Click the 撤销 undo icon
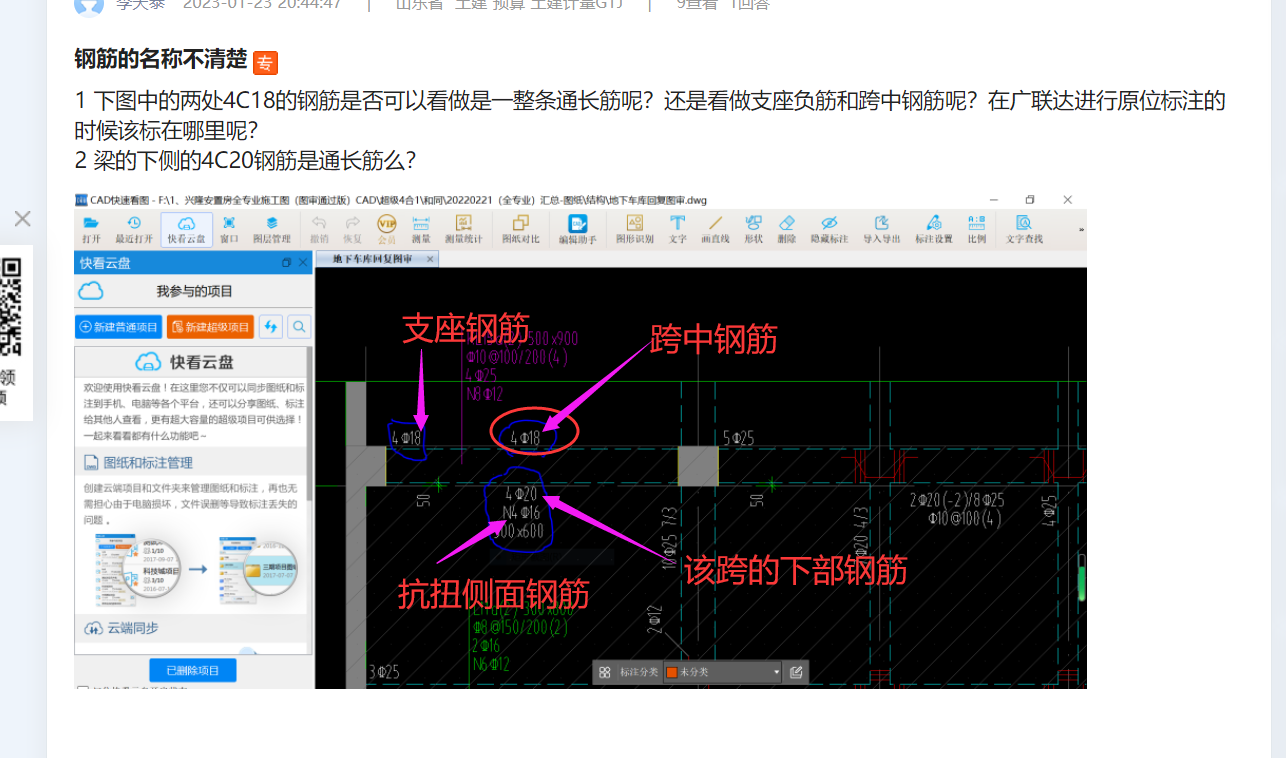This screenshot has width=1286, height=758. point(319,229)
